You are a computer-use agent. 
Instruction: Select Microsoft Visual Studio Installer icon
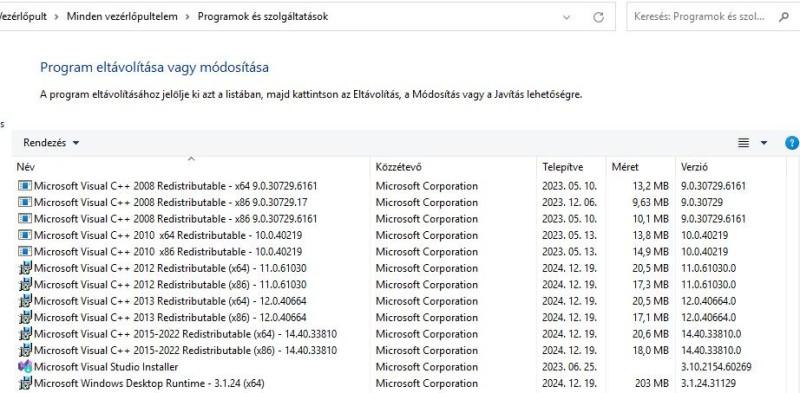coord(24,366)
